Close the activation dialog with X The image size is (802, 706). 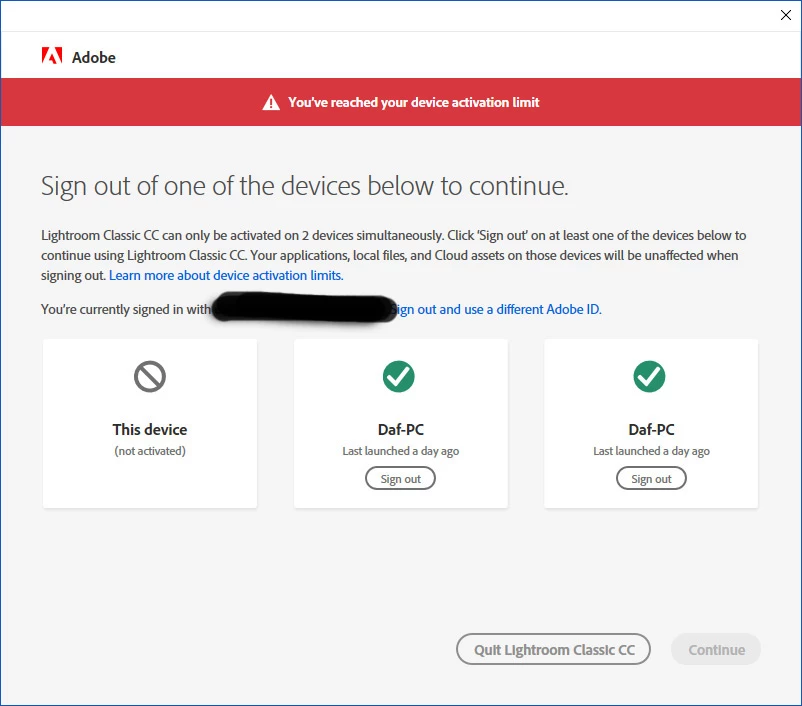pos(786,15)
